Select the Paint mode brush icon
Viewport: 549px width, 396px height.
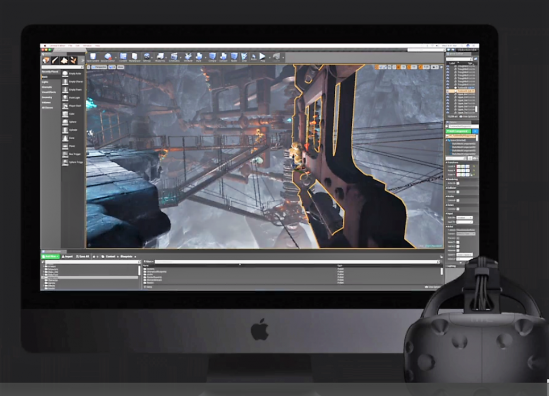[55, 60]
